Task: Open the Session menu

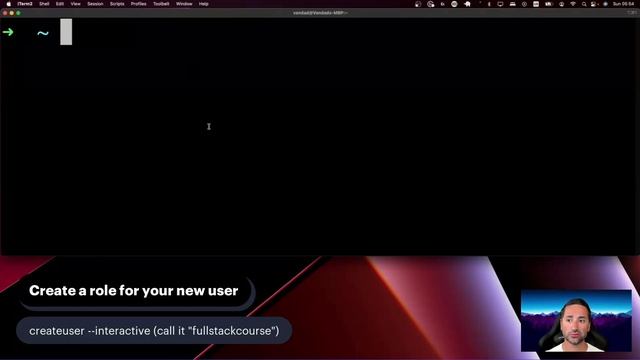Action: 95,4
